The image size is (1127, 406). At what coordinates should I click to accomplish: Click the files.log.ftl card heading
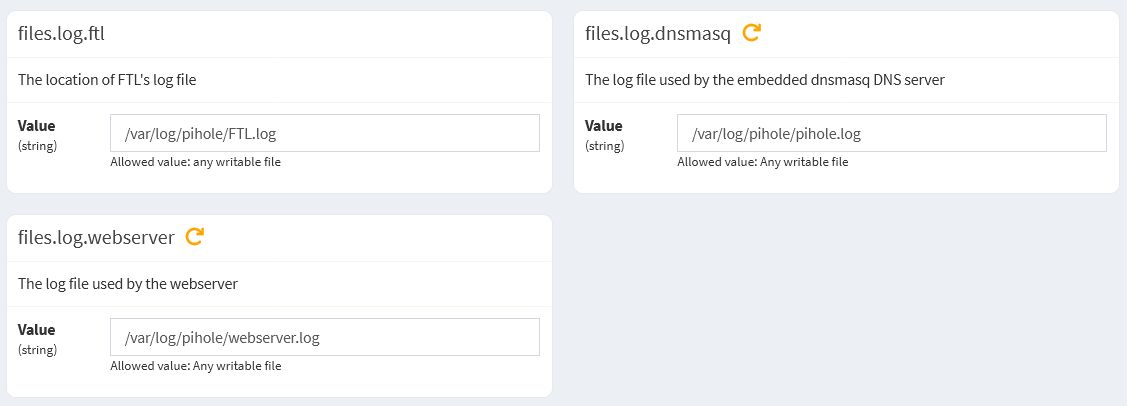pyautogui.click(x=62, y=34)
